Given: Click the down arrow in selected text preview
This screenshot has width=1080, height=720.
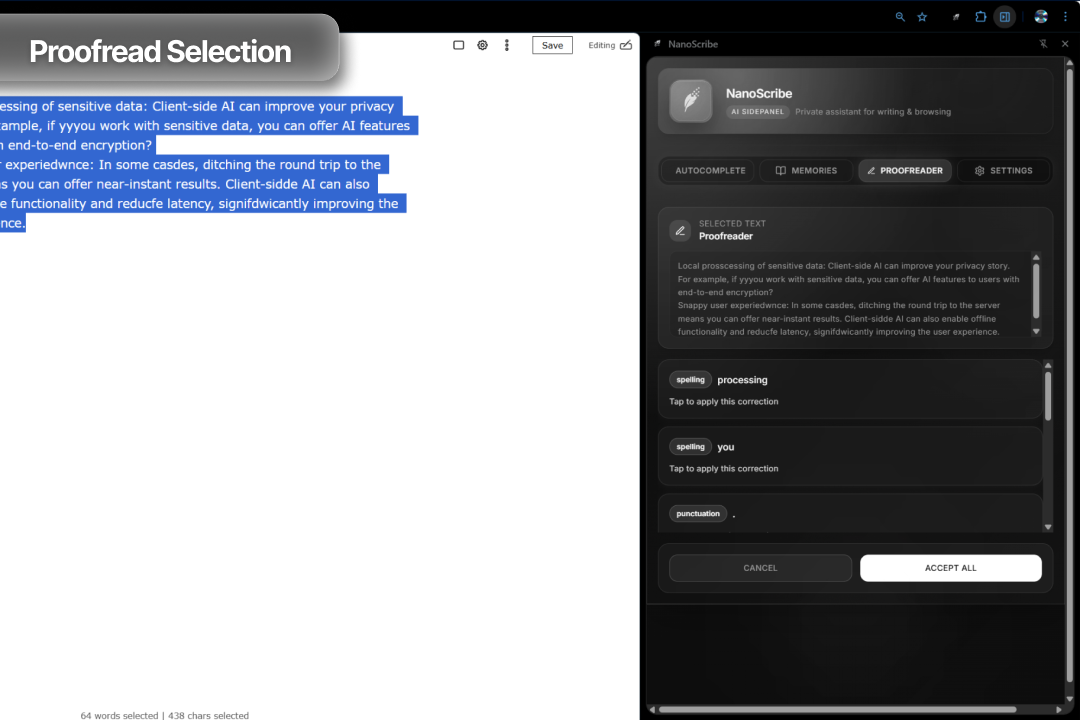Looking at the screenshot, I should [1036, 331].
